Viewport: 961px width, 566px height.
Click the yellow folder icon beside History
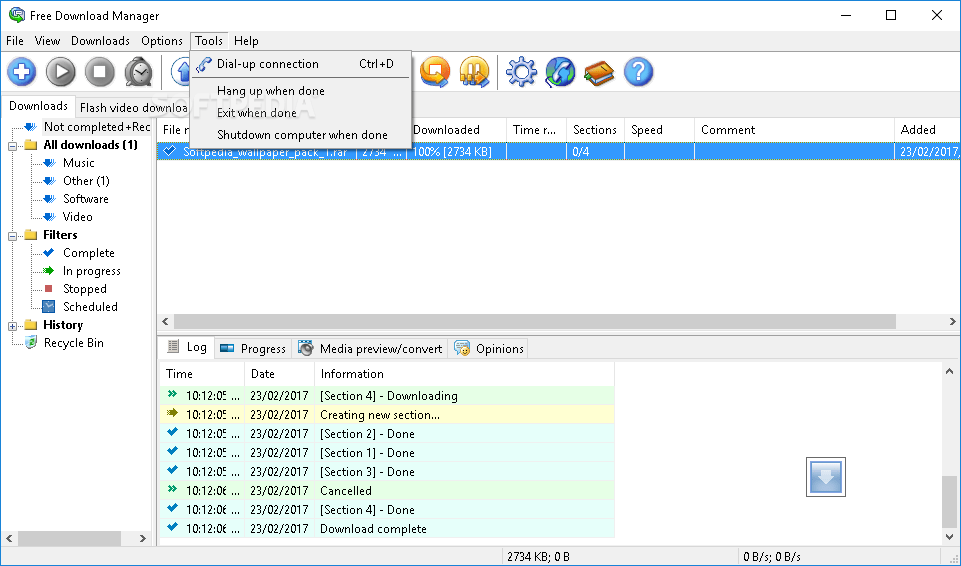point(31,325)
